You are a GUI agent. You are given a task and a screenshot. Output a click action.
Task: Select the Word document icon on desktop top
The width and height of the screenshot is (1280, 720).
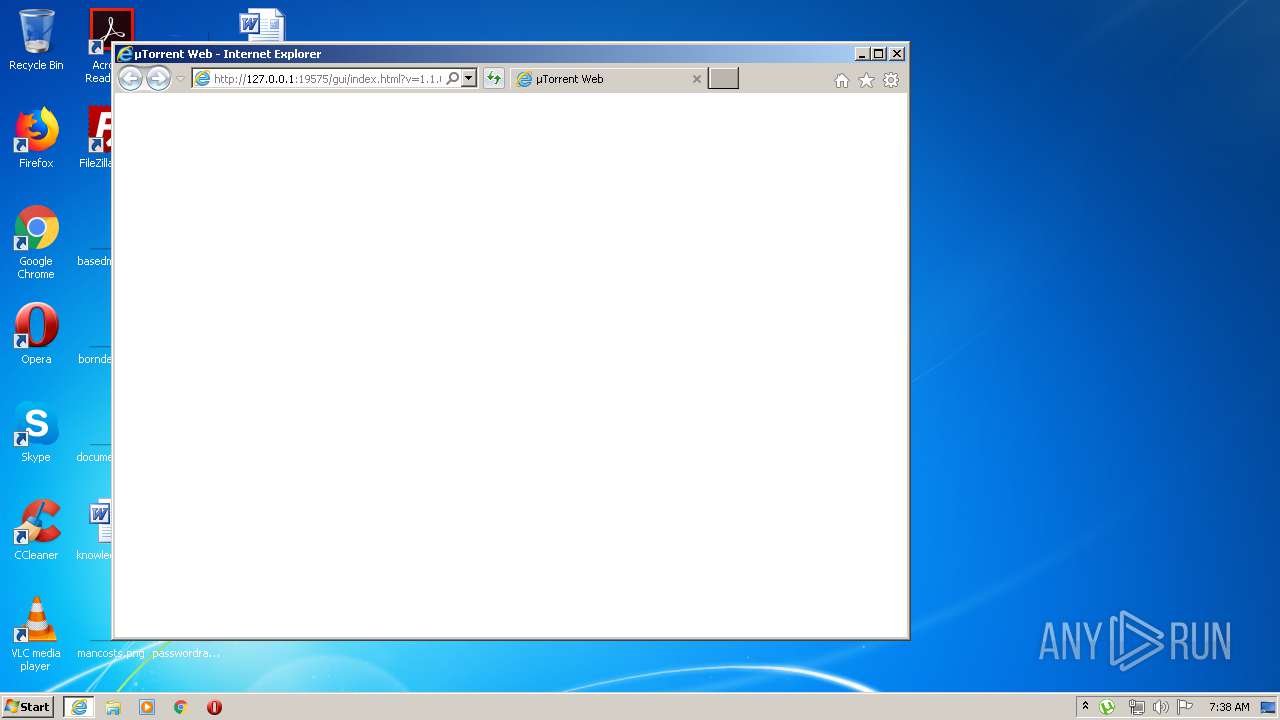click(262, 25)
